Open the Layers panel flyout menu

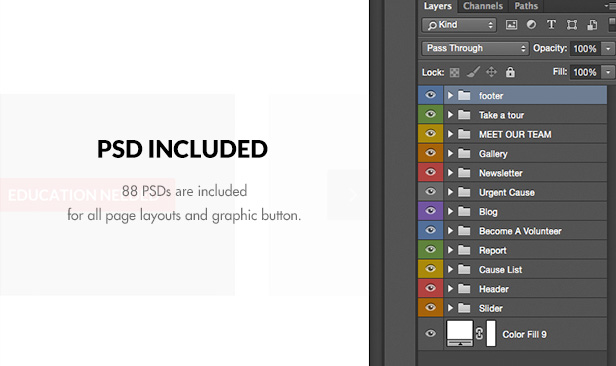[x=610, y=5]
